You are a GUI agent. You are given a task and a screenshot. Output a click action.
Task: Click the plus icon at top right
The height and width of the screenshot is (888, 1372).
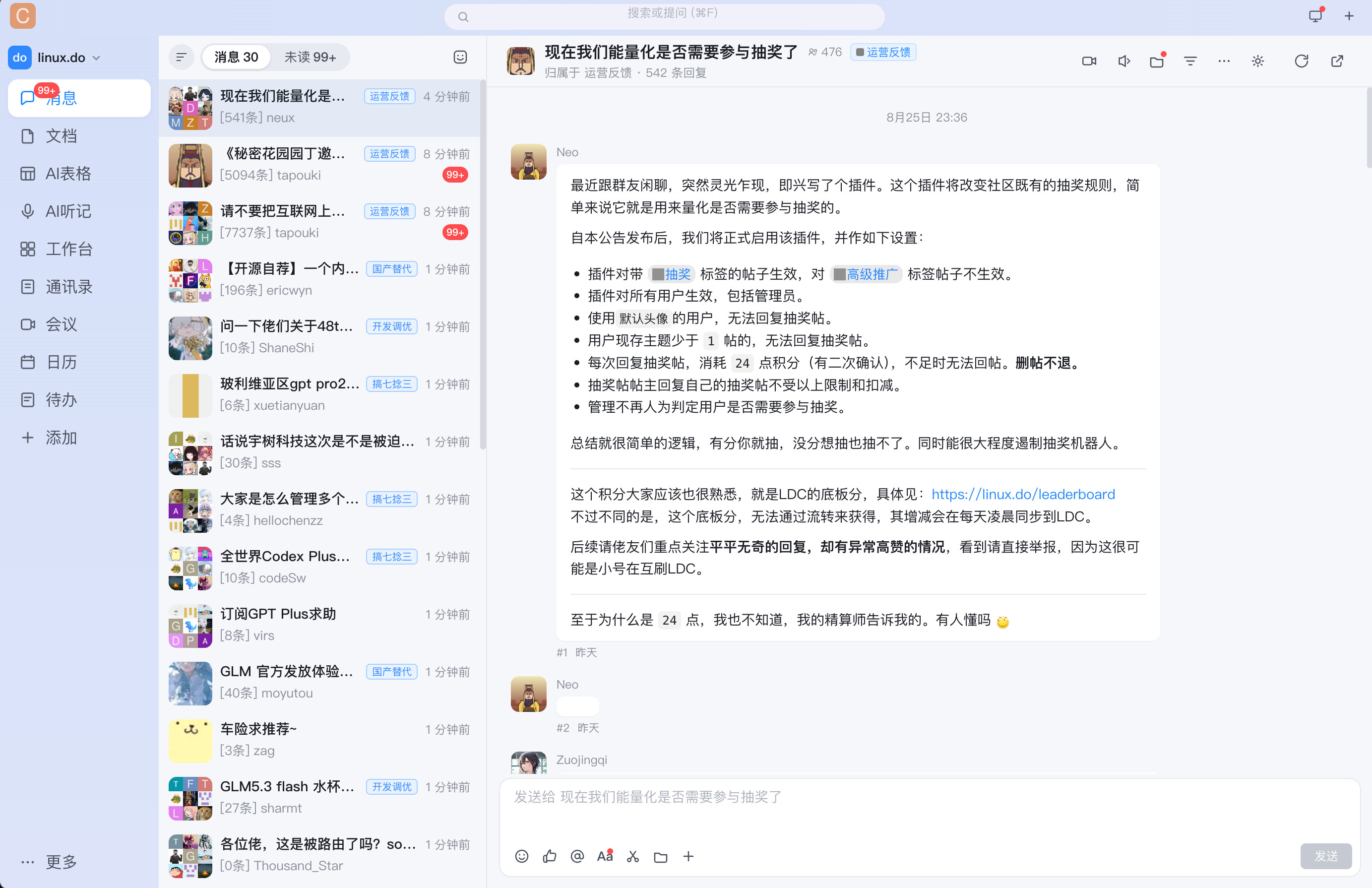tap(1349, 16)
